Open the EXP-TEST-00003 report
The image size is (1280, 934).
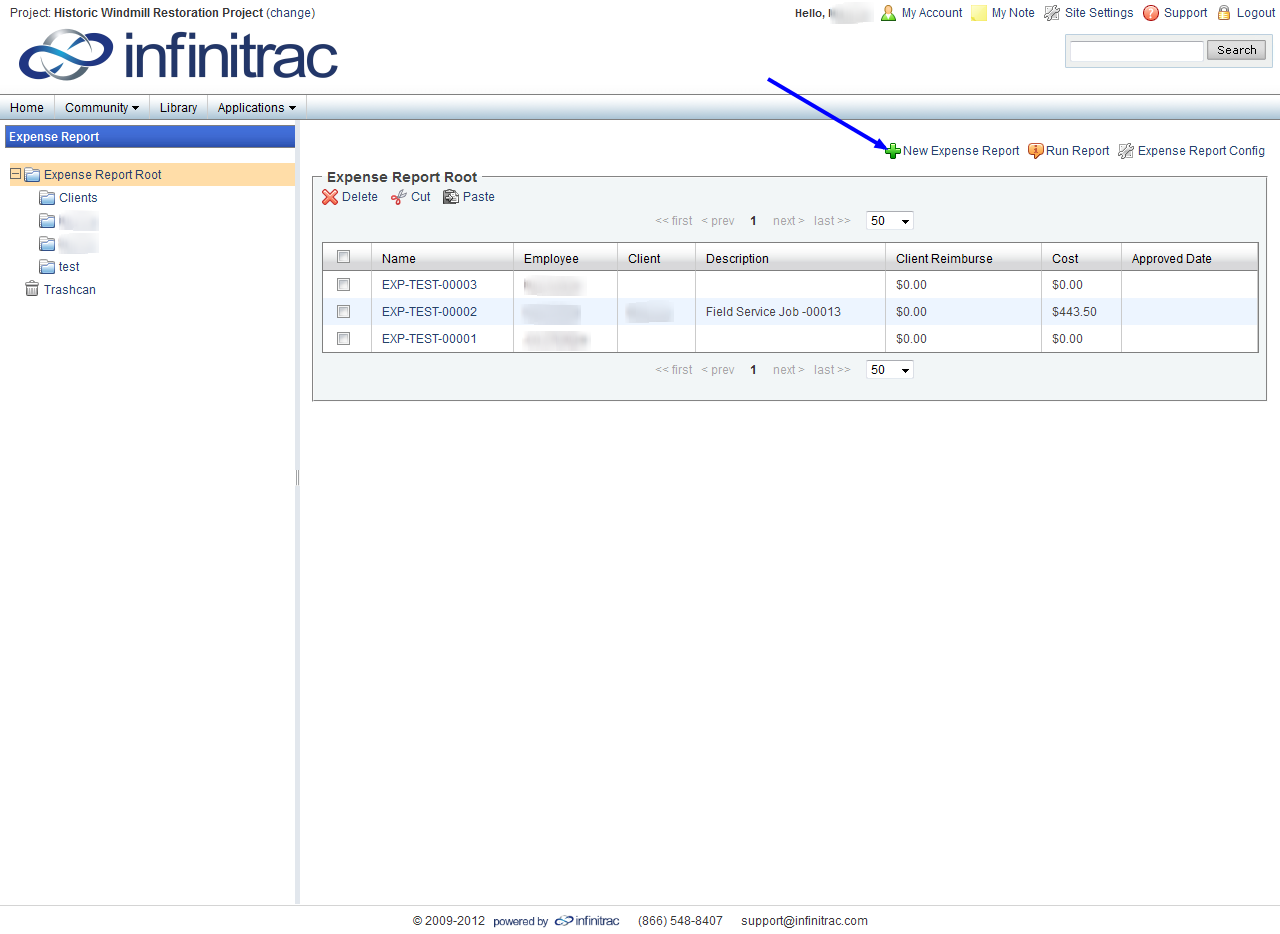tap(430, 285)
